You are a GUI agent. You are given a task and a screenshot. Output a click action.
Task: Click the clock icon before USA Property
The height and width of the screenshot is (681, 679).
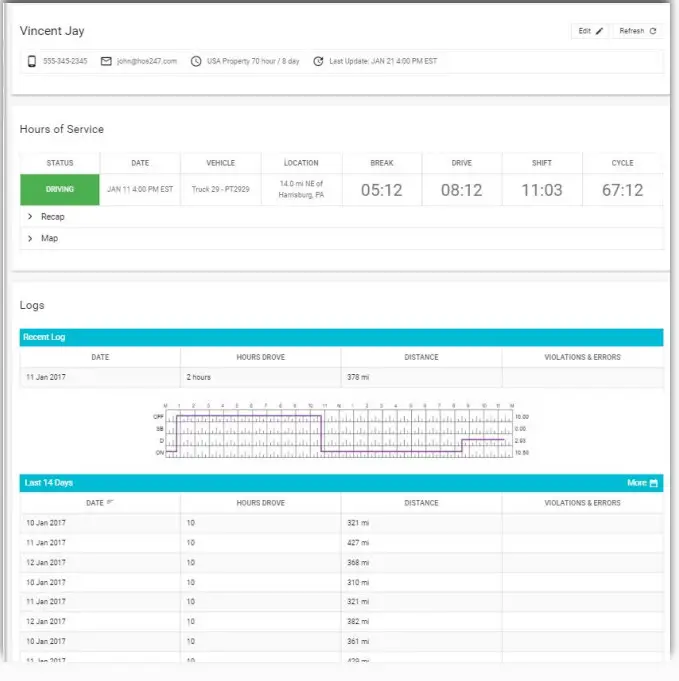pyautogui.click(x=196, y=61)
